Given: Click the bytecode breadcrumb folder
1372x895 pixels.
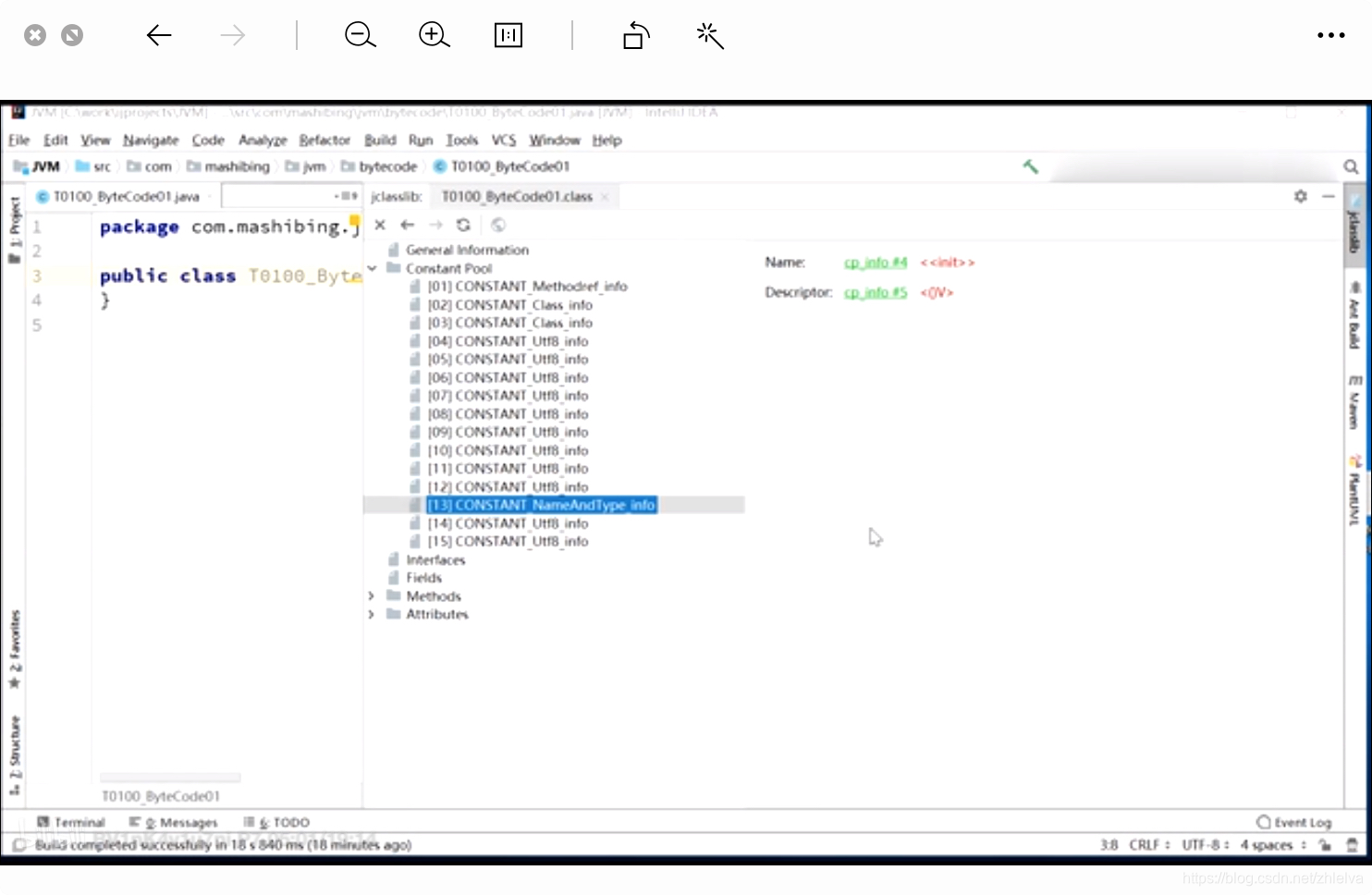Looking at the screenshot, I should (x=379, y=166).
